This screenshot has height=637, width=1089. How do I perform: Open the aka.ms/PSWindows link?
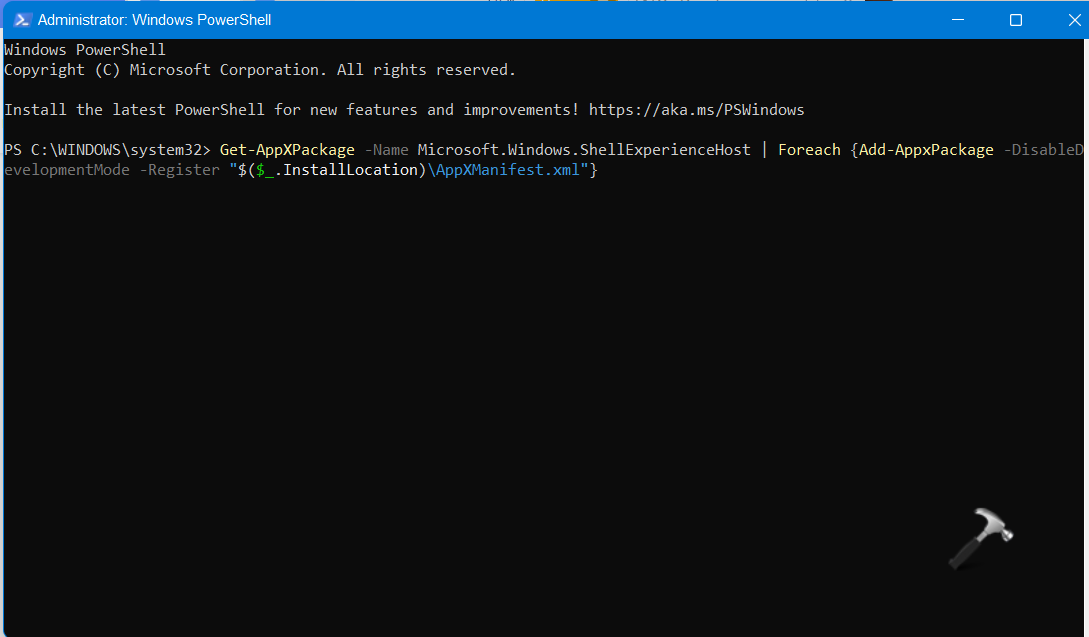tap(696, 110)
